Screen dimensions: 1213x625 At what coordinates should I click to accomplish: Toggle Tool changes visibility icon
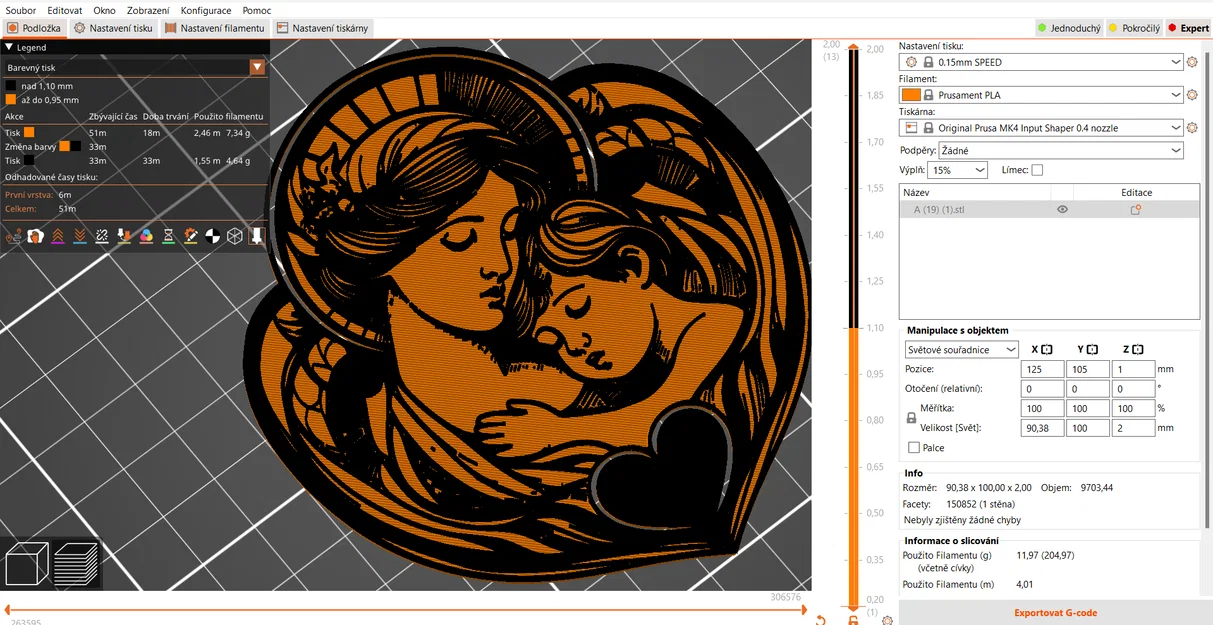[124, 236]
